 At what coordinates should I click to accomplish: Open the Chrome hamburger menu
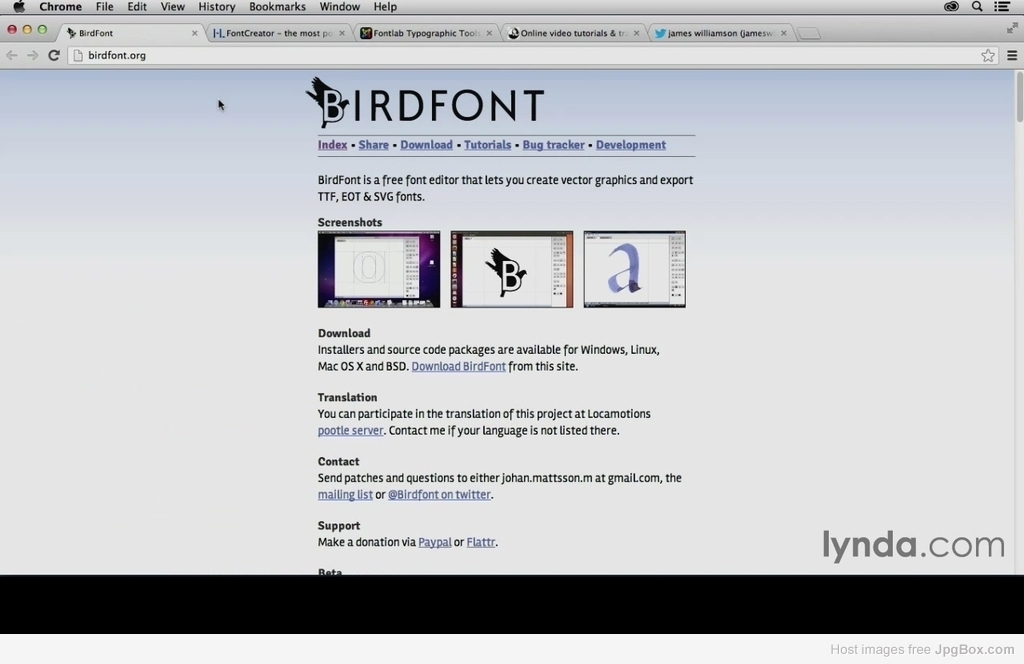pyautogui.click(x=1012, y=55)
